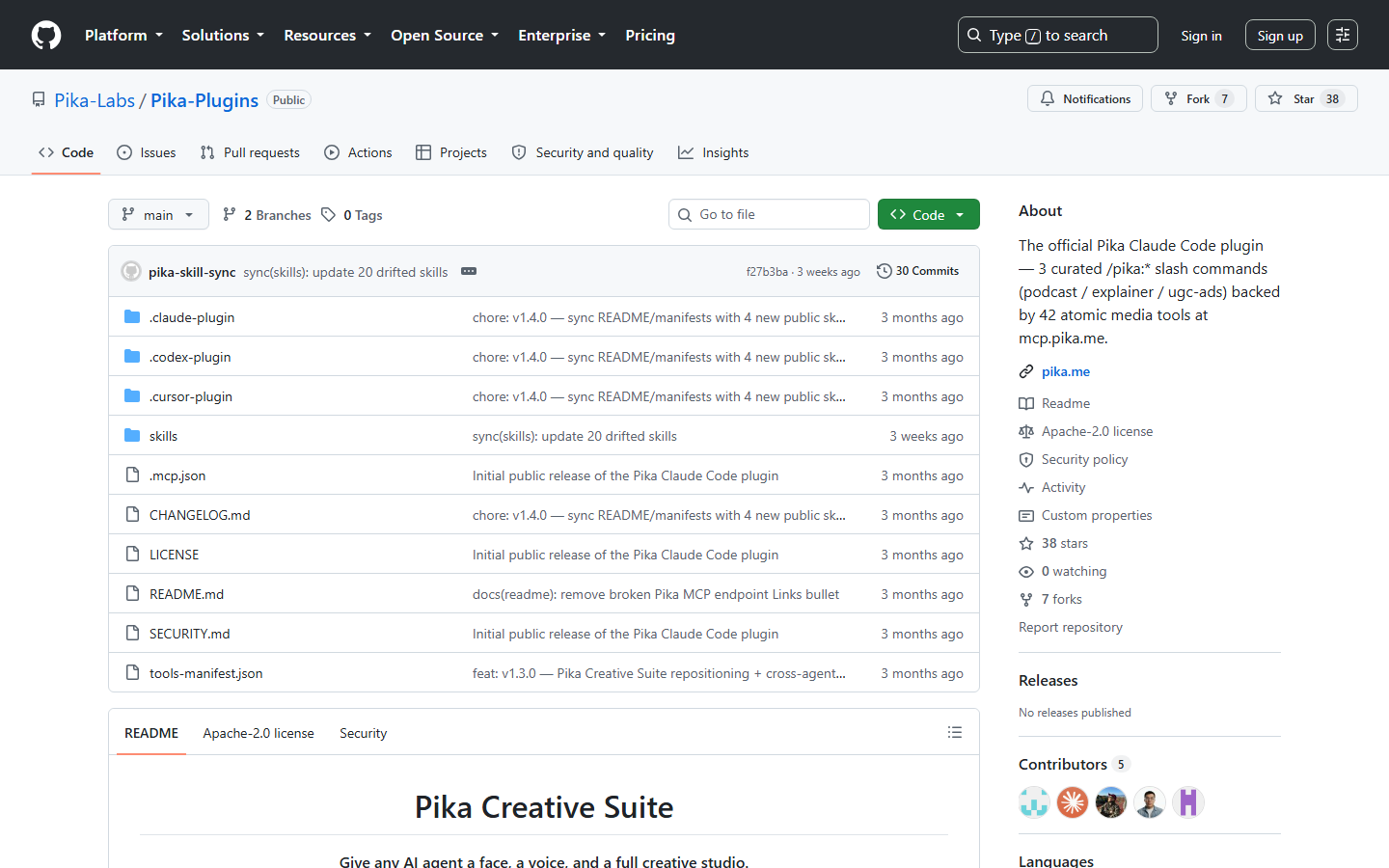Click the file icon for SECURITY.md
This screenshot has width=1389, height=868.
click(x=132, y=634)
